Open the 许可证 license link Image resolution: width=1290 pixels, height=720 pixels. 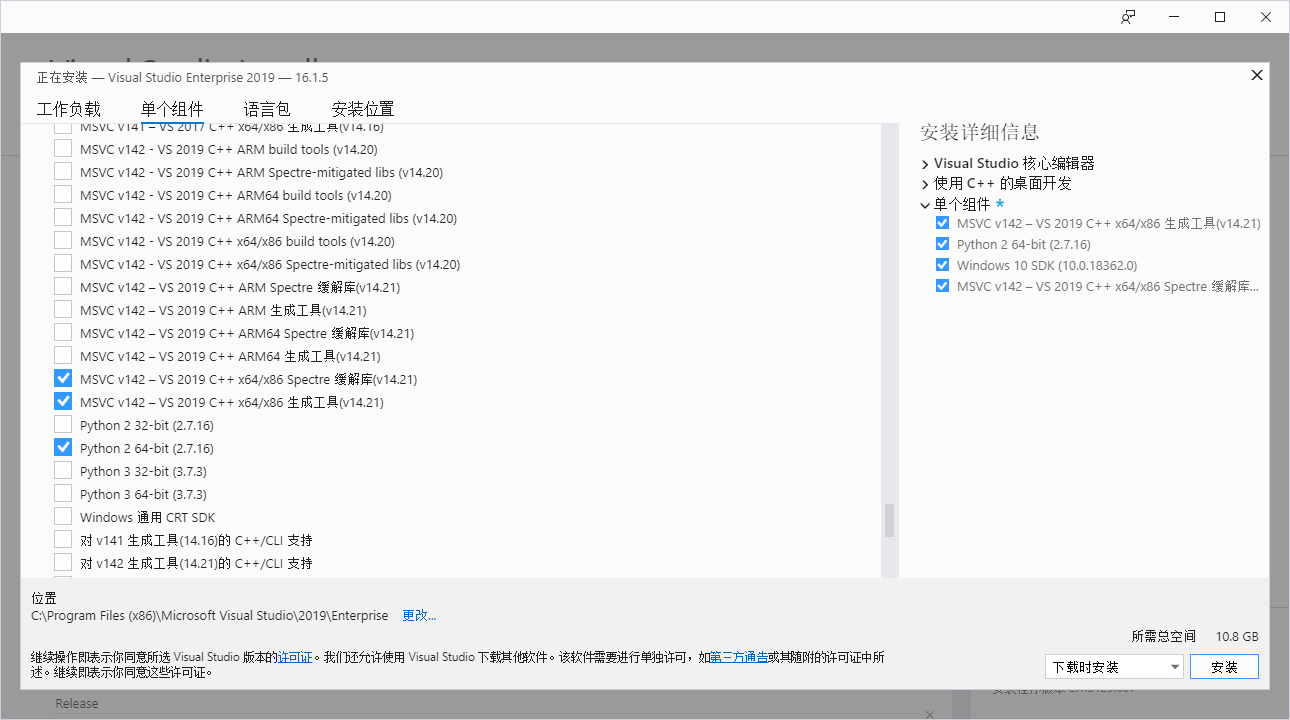pyautogui.click(x=295, y=657)
